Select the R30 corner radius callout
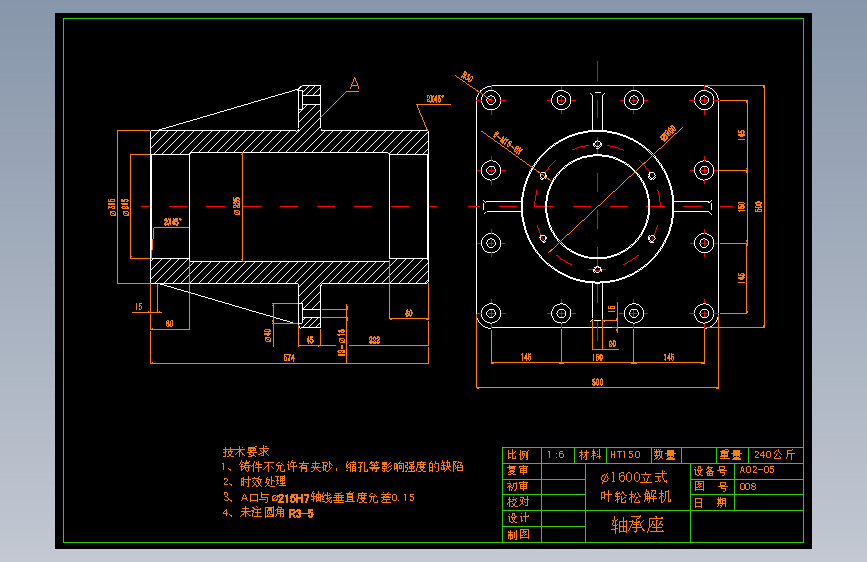 click(x=467, y=77)
